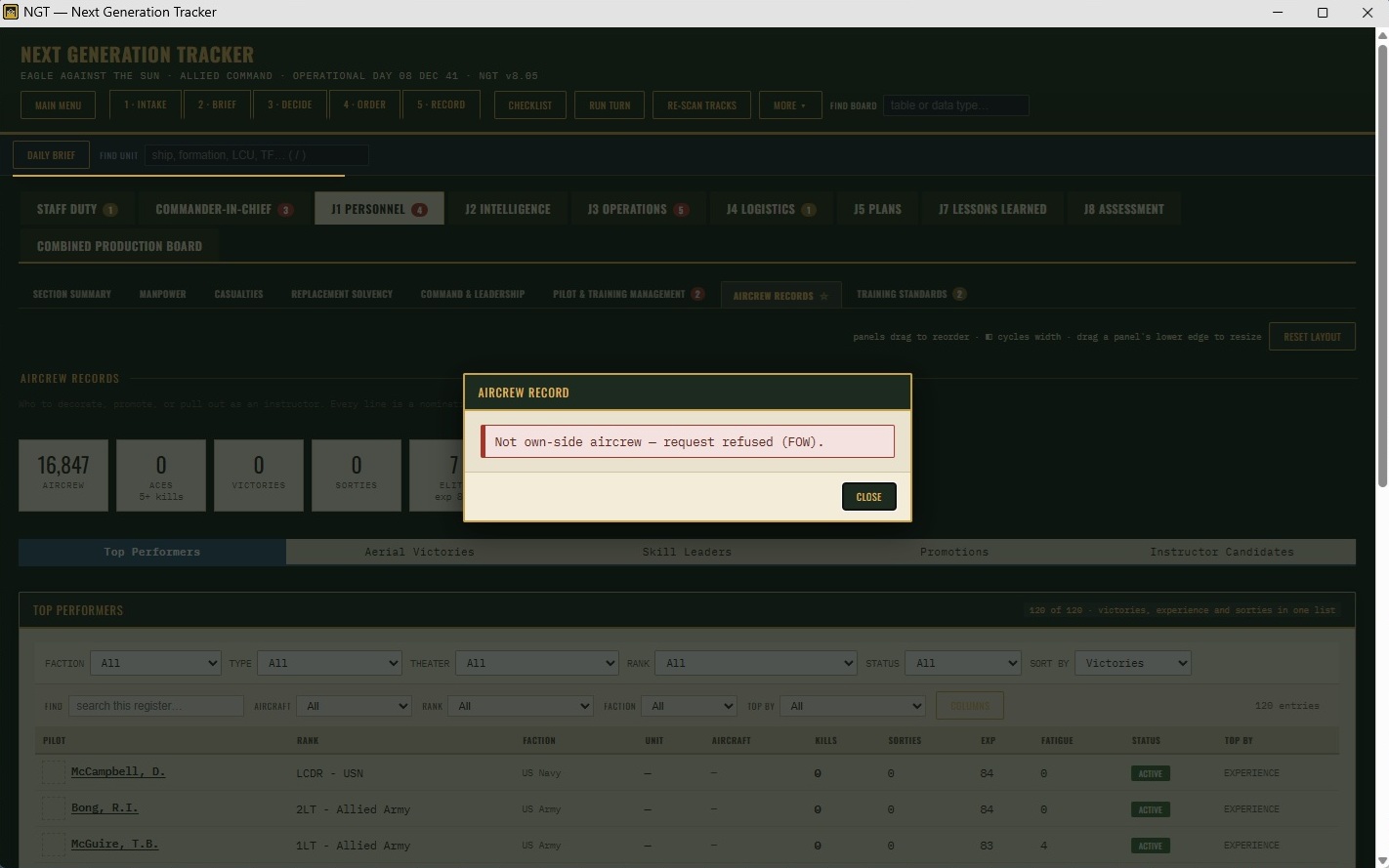Screen dimensions: 1389x868
Task: Click the Kills column header
Action: point(825,741)
